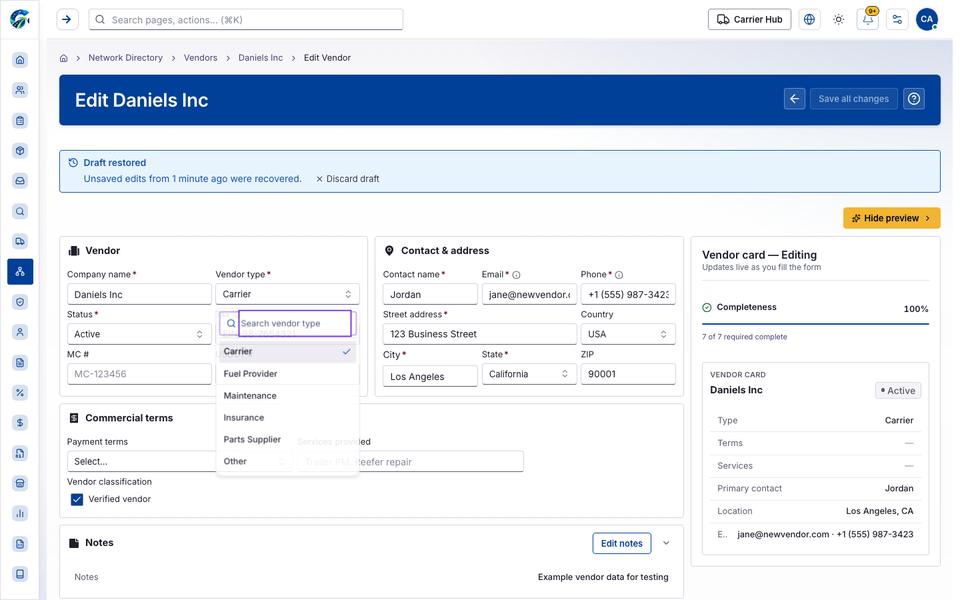This screenshot has width=960, height=600.
Task: Open the notifications bell
Action: pos(868,20)
